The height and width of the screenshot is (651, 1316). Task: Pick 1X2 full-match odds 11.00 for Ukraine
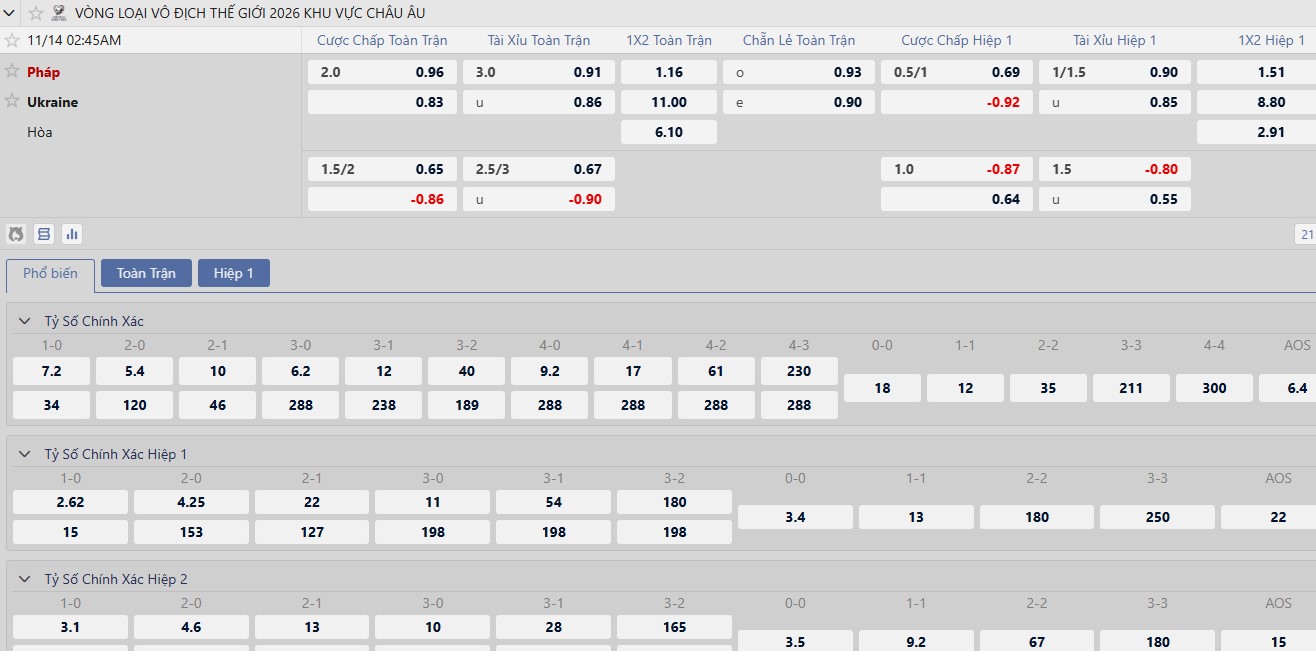[668, 102]
